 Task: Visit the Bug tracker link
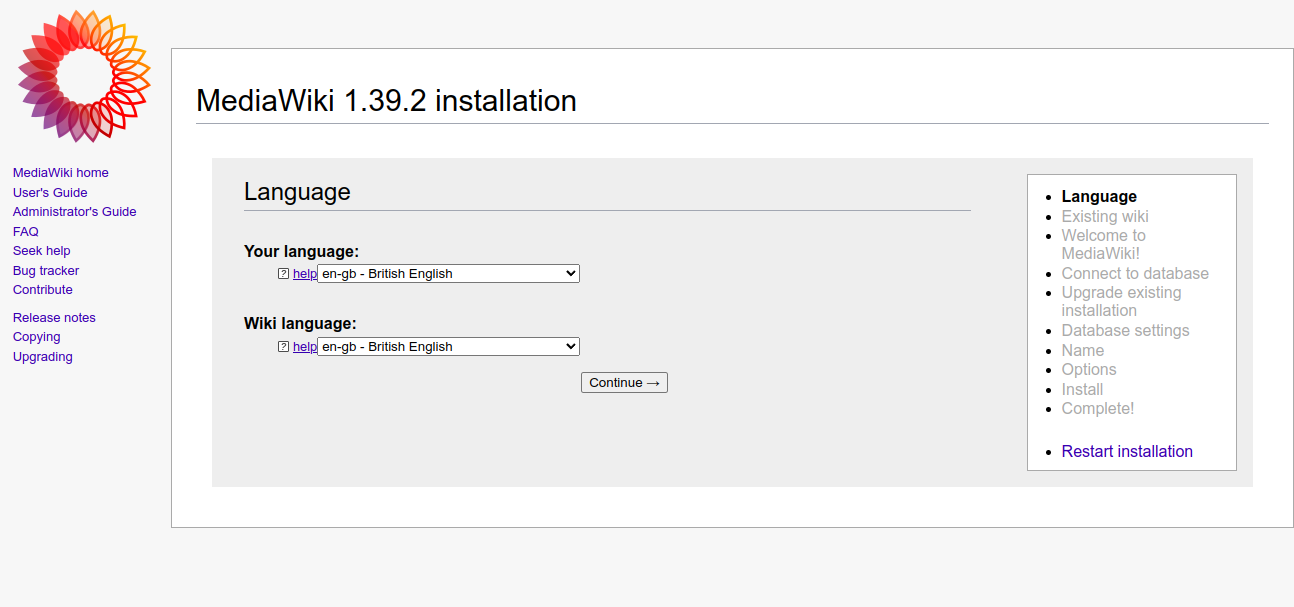(45, 271)
